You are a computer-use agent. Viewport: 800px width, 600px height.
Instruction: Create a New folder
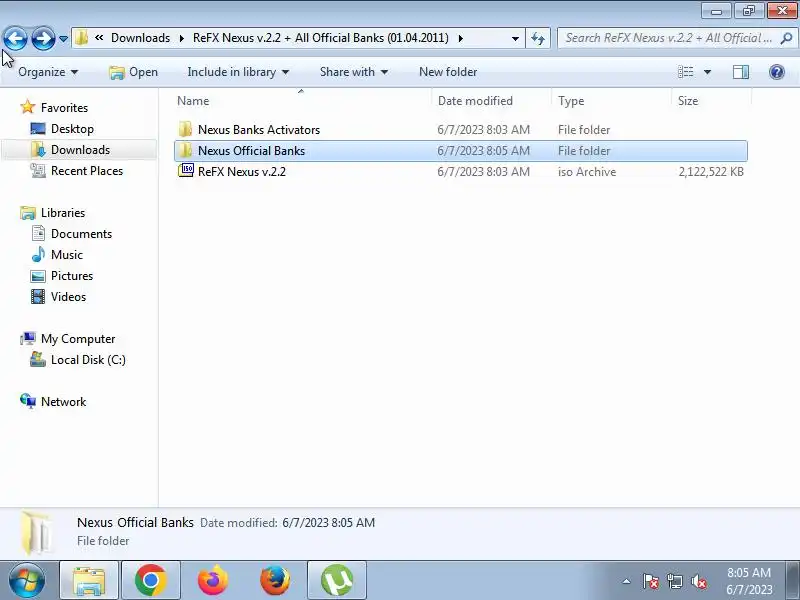click(x=448, y=72)
